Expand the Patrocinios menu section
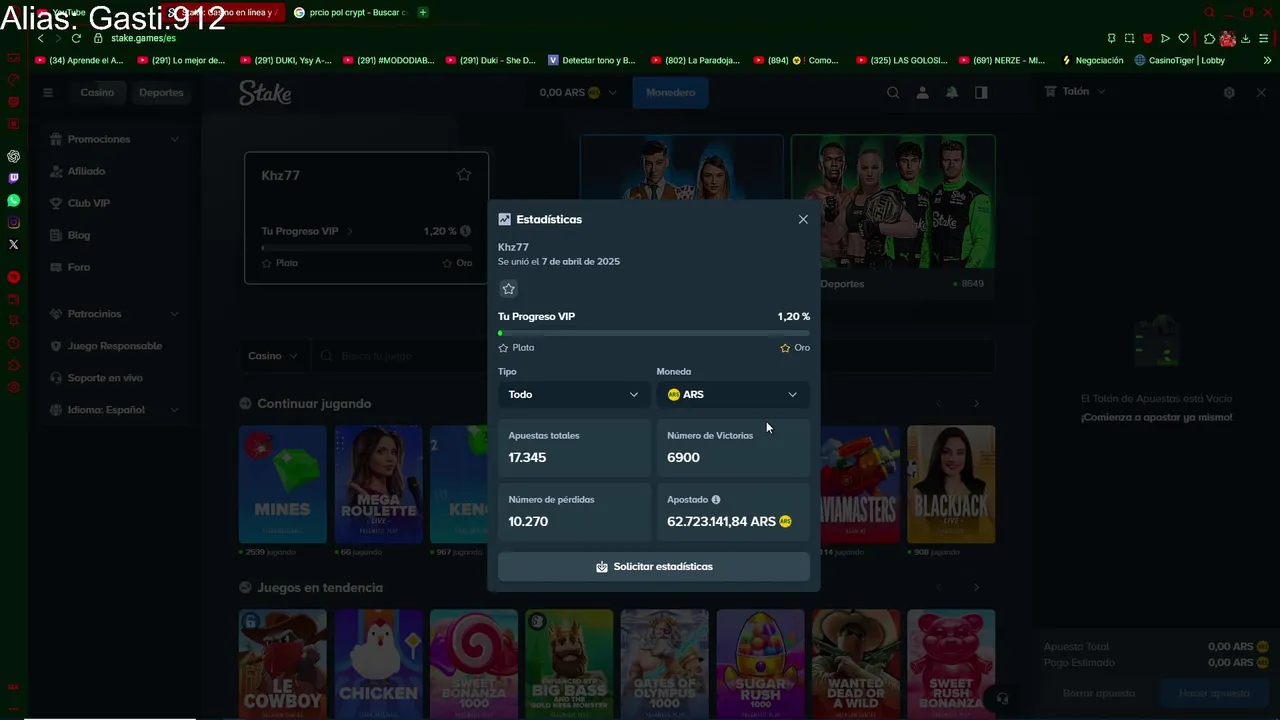The image size is (1280, 720). pos(115,314)
